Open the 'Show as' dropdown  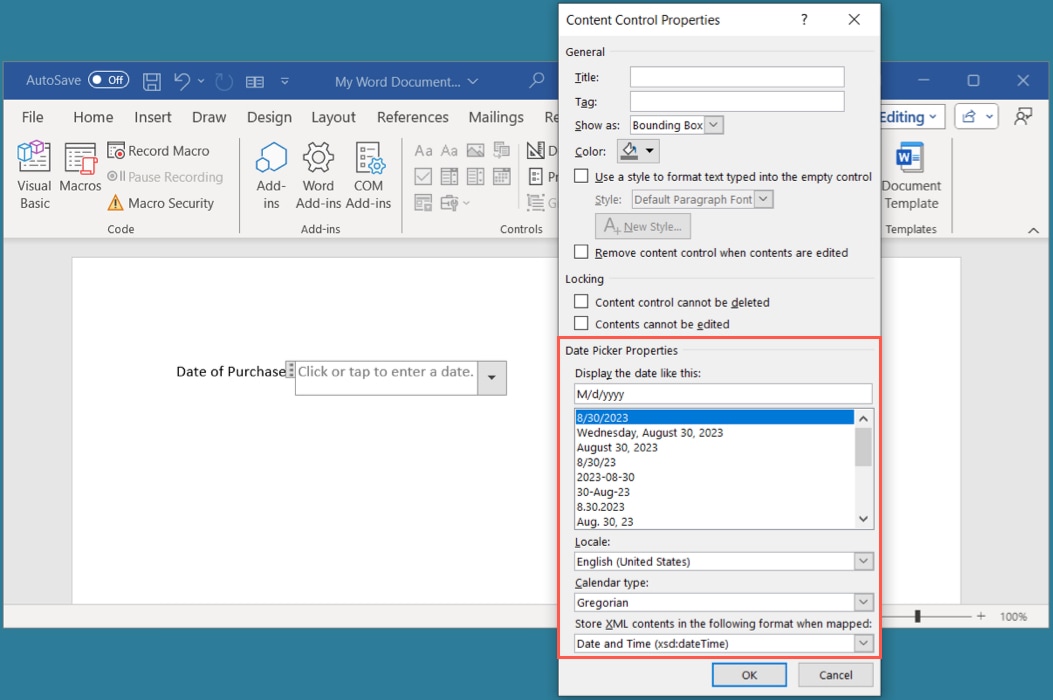(714, 124)
